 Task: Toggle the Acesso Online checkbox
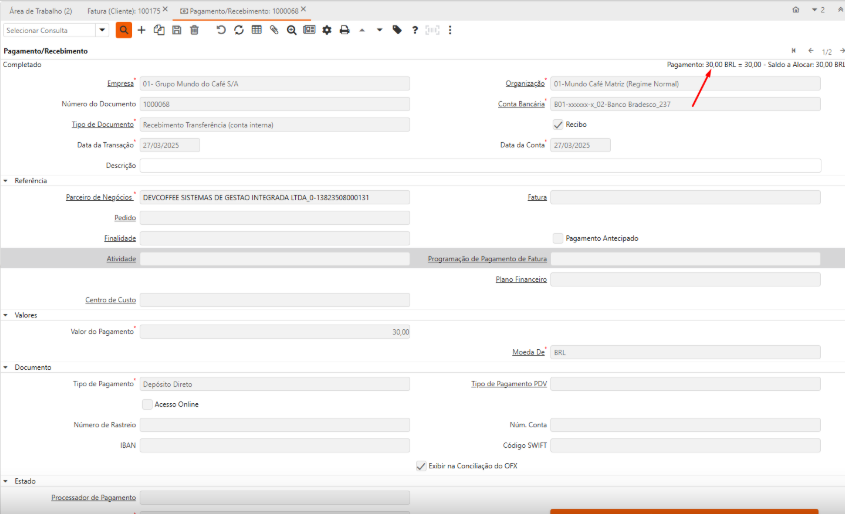pos(147,404)
